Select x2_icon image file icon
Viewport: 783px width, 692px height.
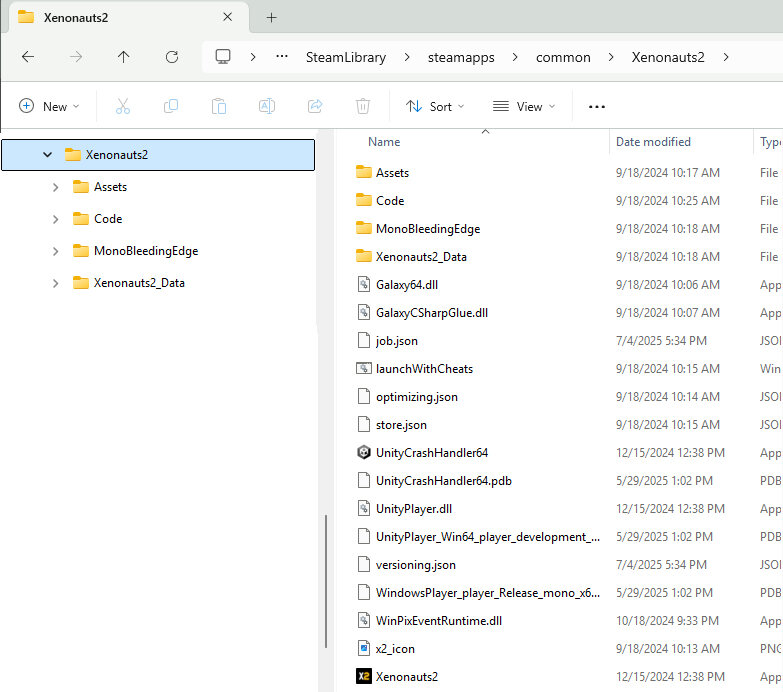pos(364,648)
